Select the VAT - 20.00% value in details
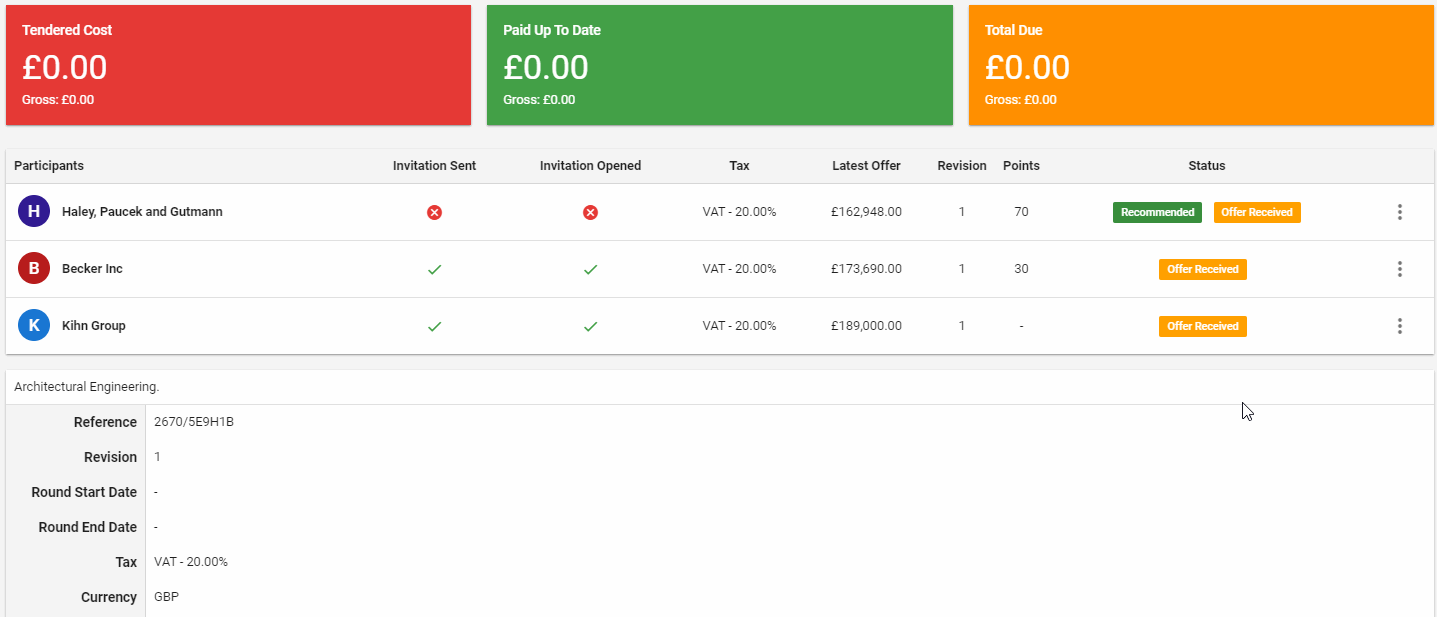The width and height of the screenshot is (1437, 617). tap(191, 562)
